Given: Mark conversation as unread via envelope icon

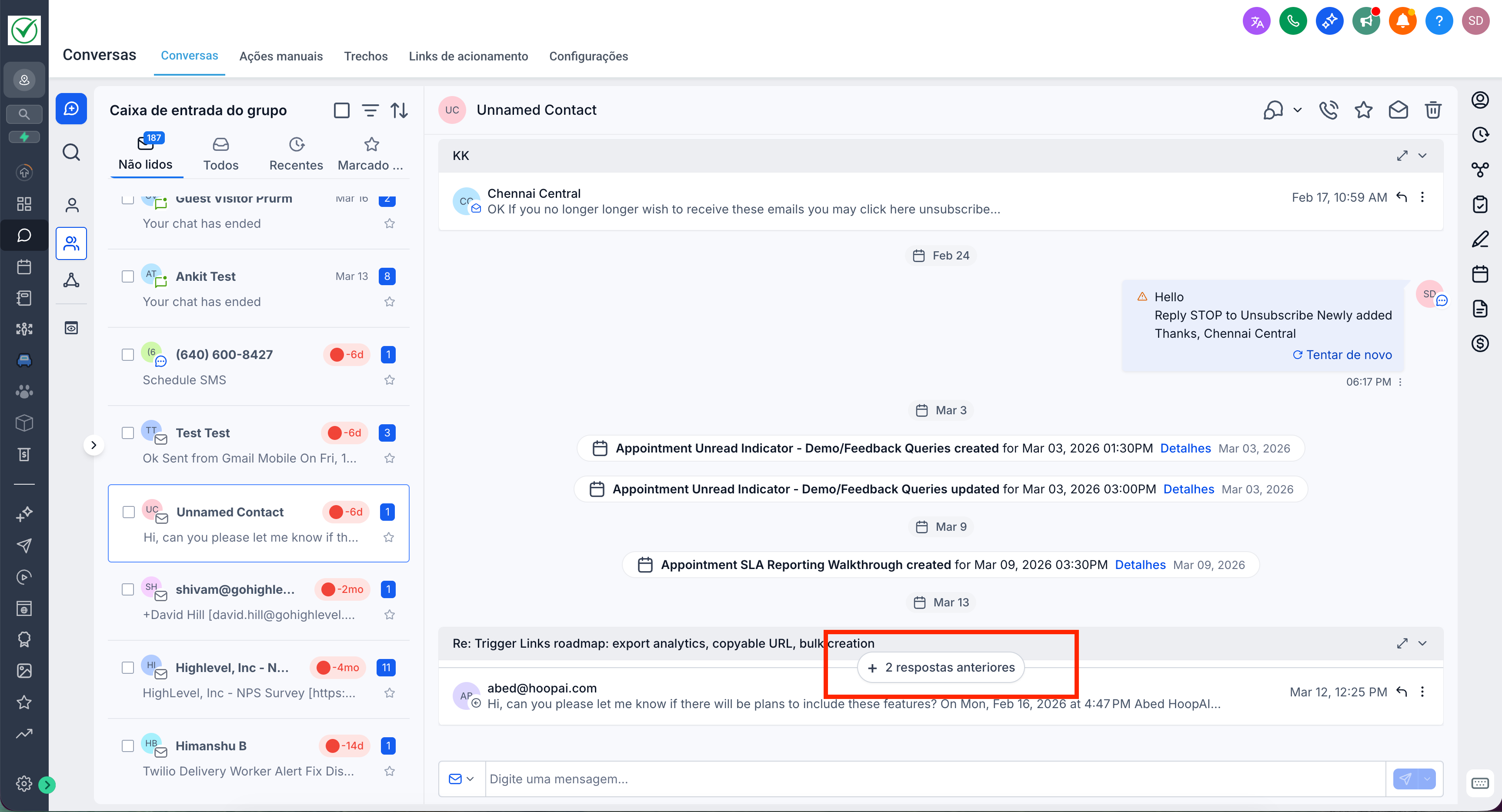Looking at the screenshot, I should [x=1398, y=110].
